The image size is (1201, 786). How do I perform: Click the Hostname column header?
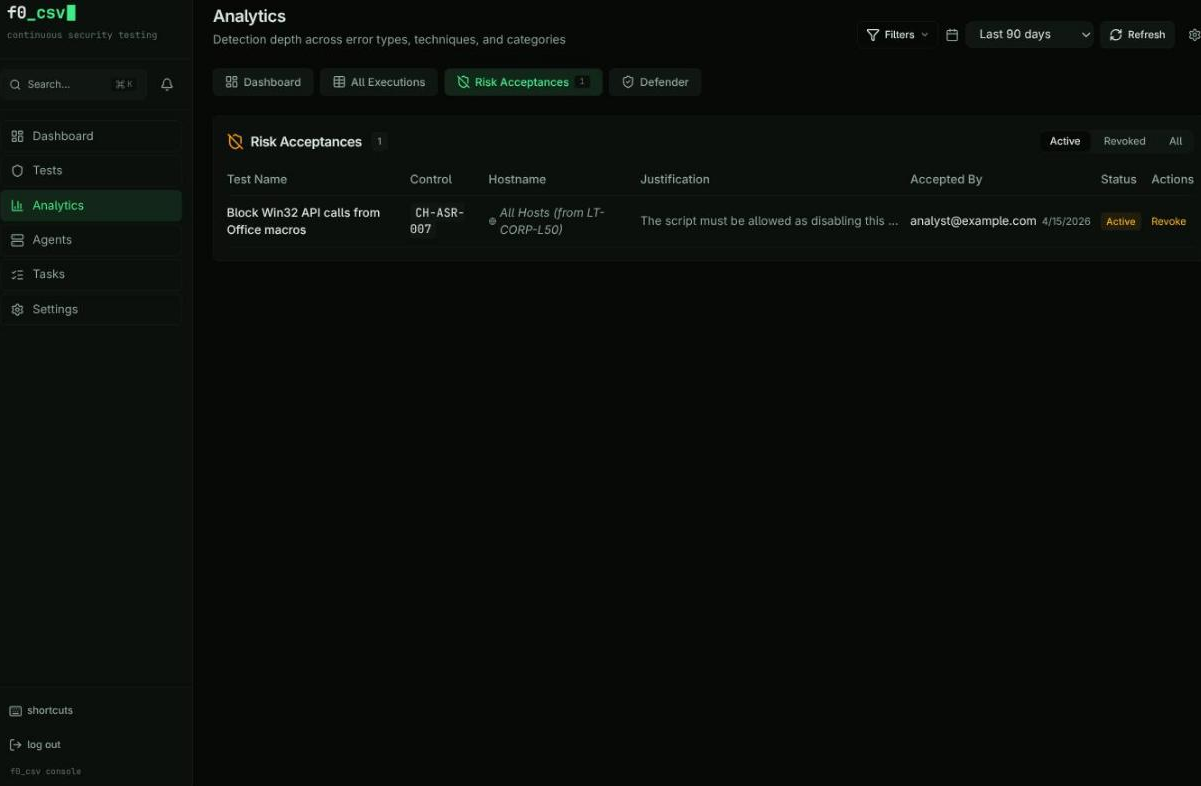tap(517, 180)
